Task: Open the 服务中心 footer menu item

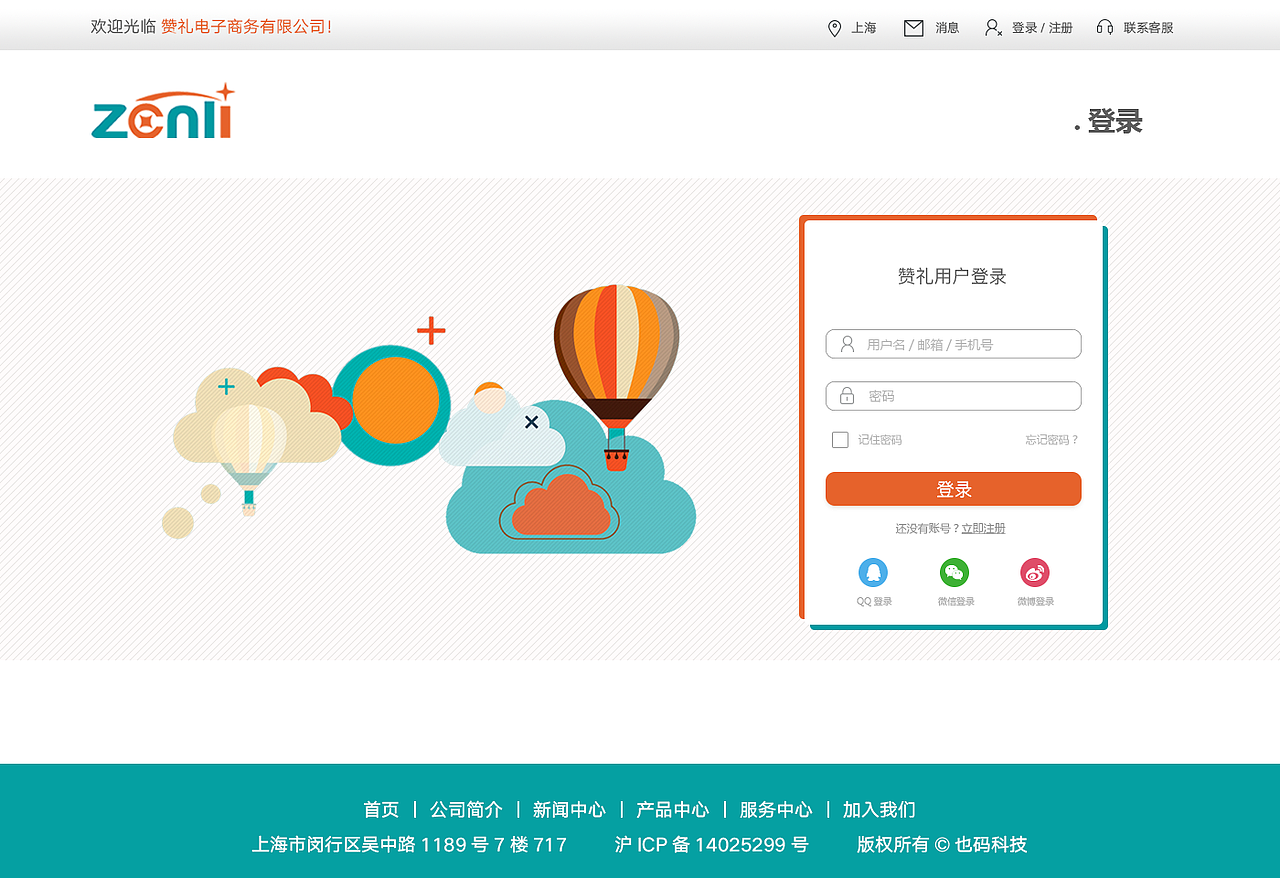Action: (776, 809)
